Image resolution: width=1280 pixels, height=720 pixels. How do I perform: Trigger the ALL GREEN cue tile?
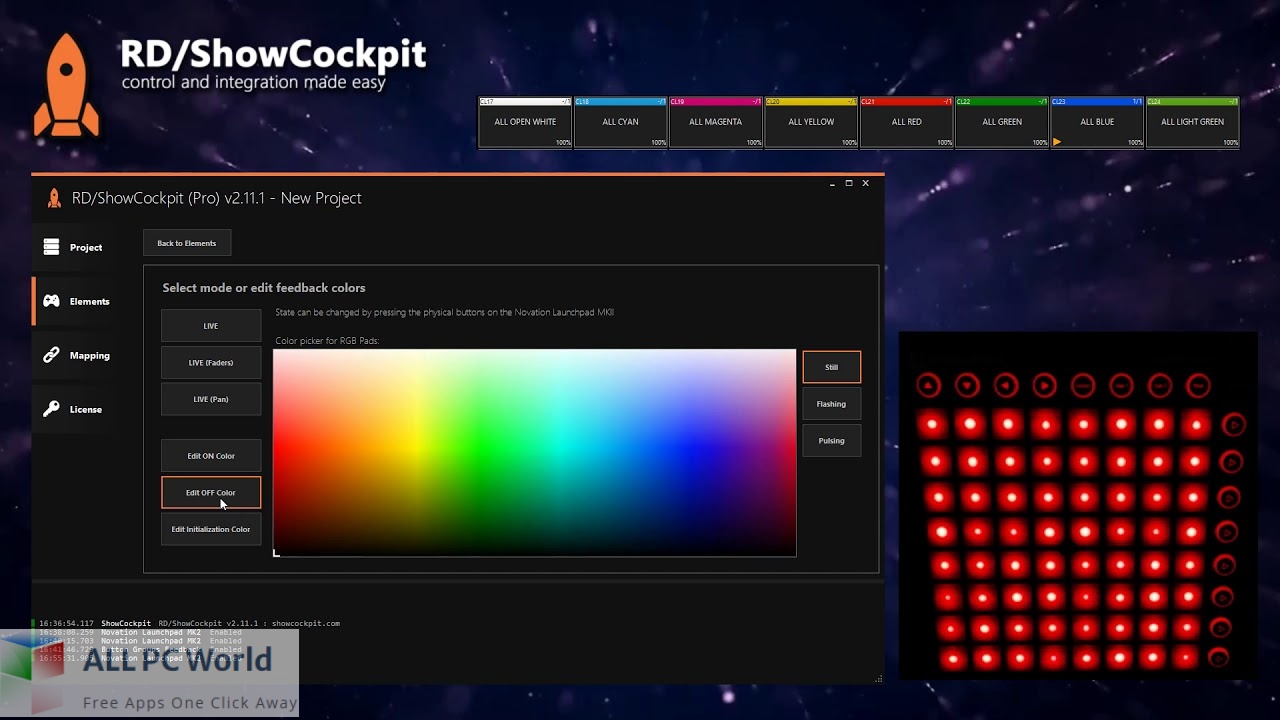pos(1002,122)
